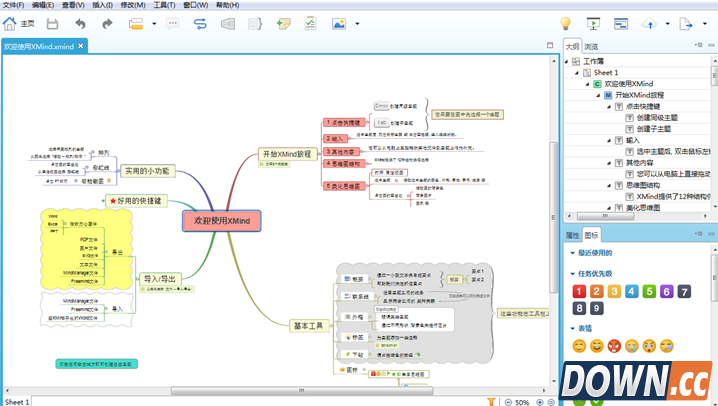Click the Undo arrow icon
The height and width of the screenshot is (406, 718).
[x=81, y=22]
